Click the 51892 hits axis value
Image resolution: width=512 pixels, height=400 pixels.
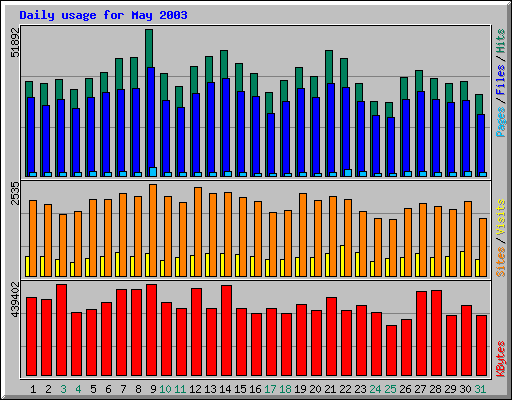tap(15, 43)
